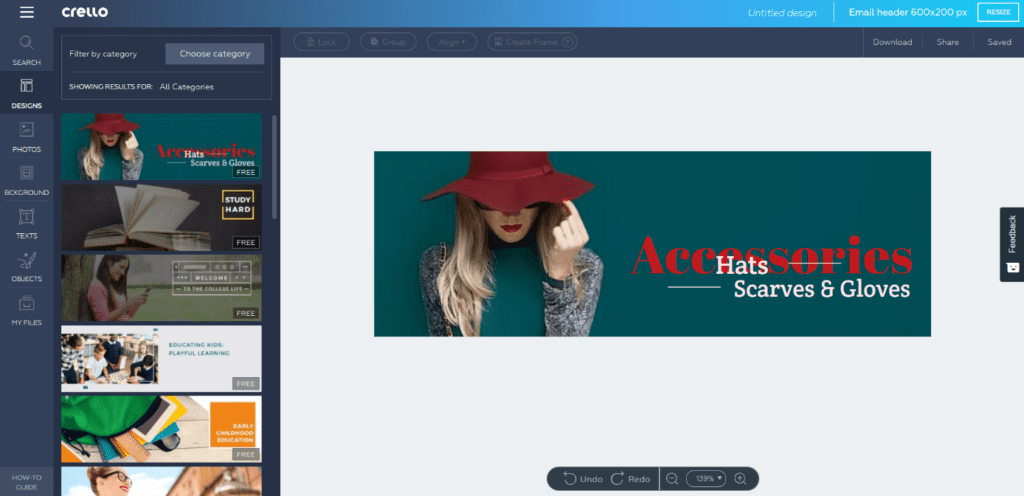Select the Educating Kids Playful Learning thumbnail
This screenshot has height=496, width=1024.
point(161,358)
